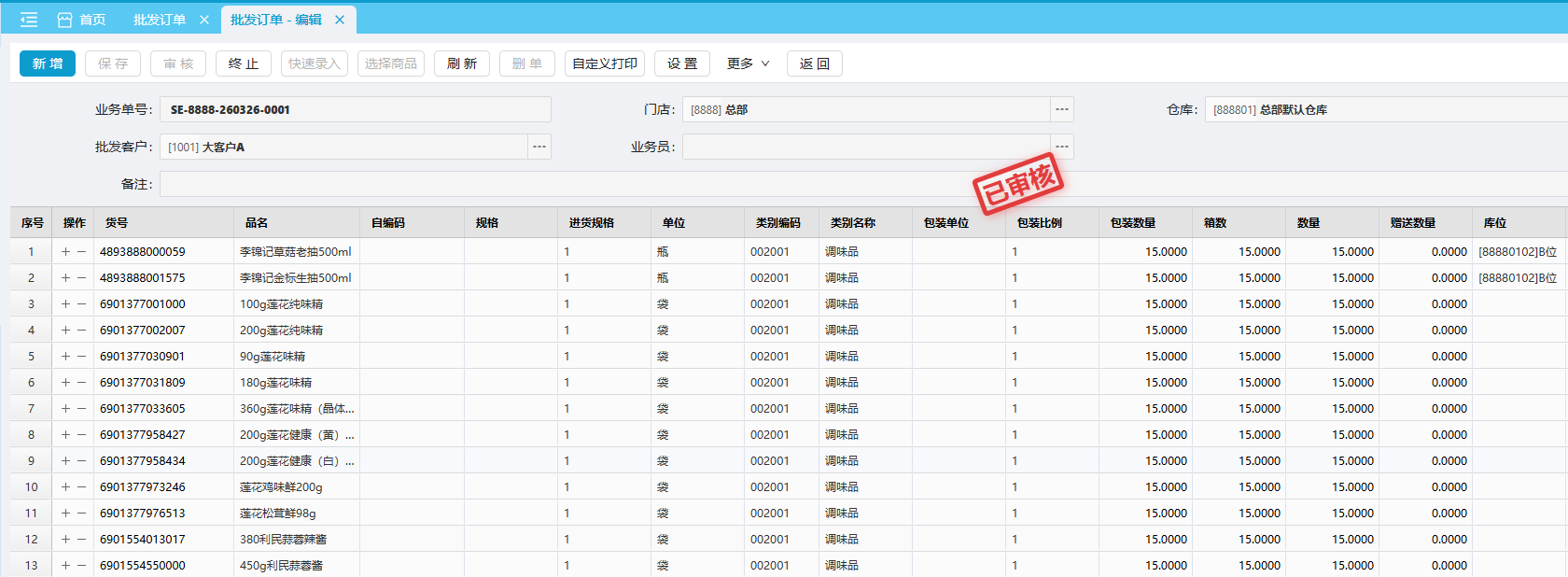Add a row after row 1 with plus icon
Image resolution: width=1568 pixels, height=577 pixels.
[x=65, y=252]
